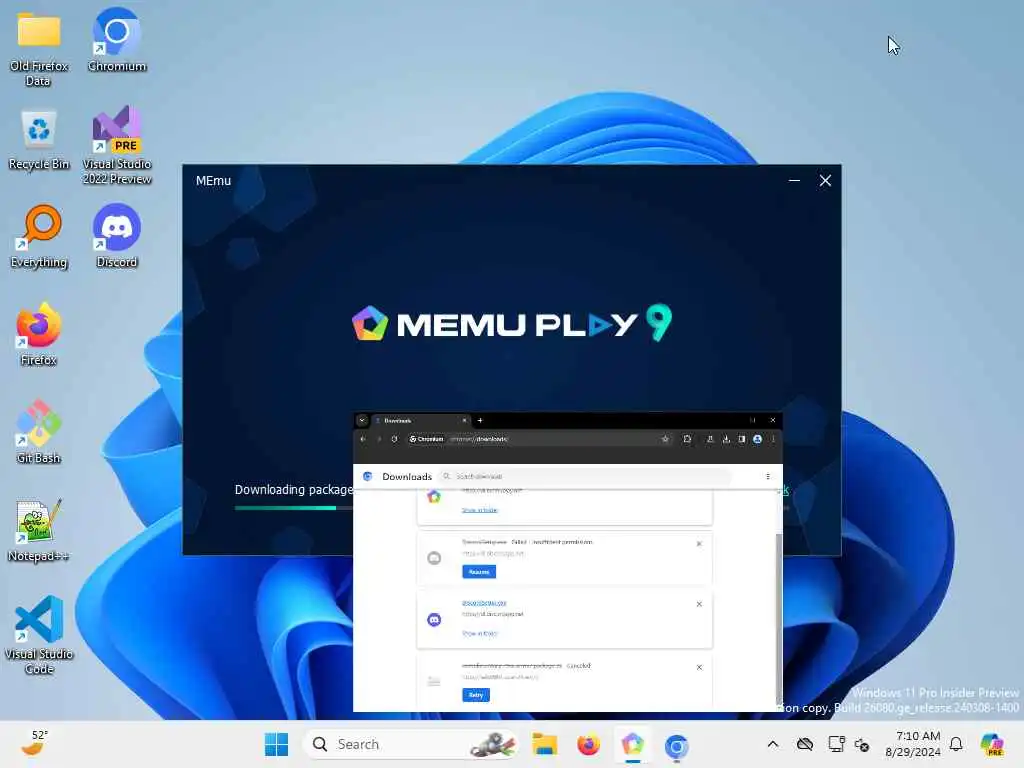
Task: Launch Visual Studio 2022 Preview shortcut
Action: [117, 145]
